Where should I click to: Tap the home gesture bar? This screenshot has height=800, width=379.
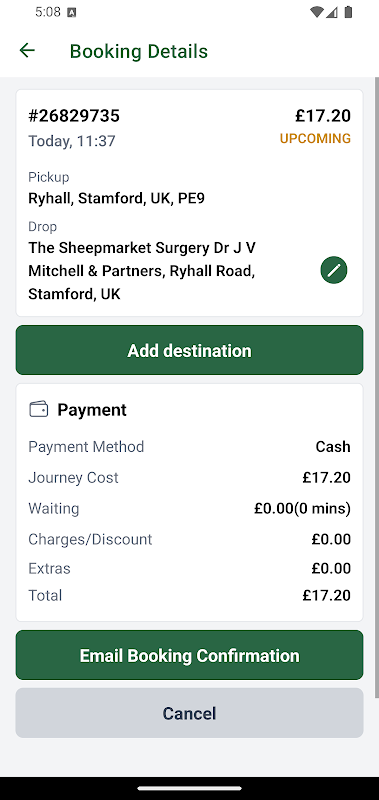click(x=189, y=788)
